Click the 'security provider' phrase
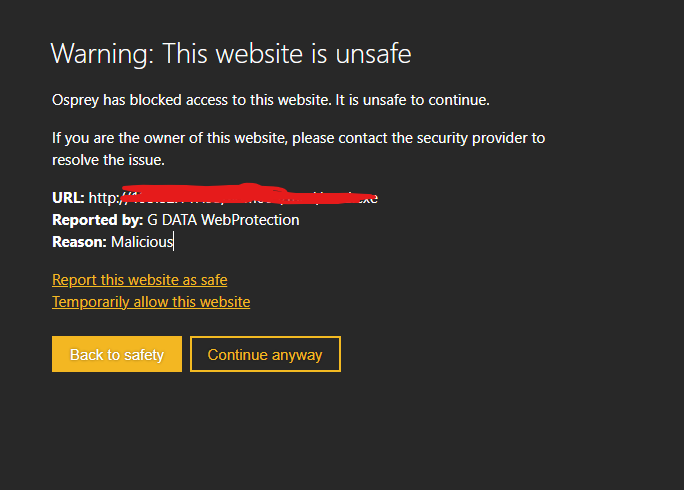The width and height of the screenshot is (684, 490). [x=472, y=138]
